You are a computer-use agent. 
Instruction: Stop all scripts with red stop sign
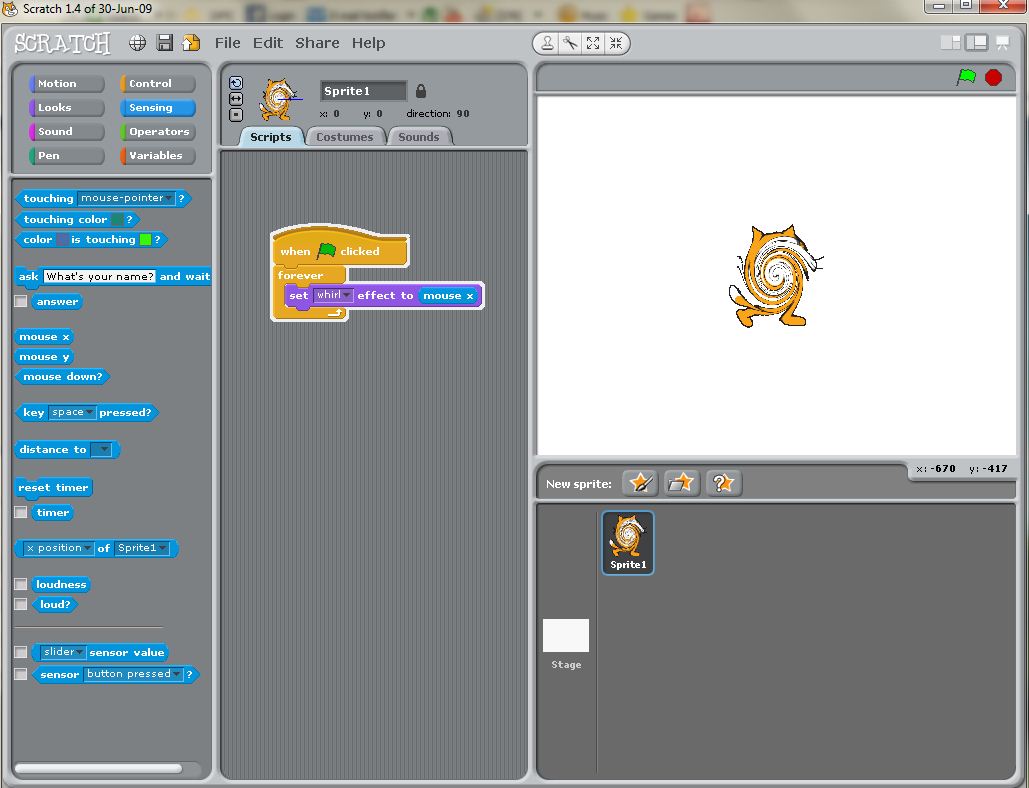tap(994, 77)
